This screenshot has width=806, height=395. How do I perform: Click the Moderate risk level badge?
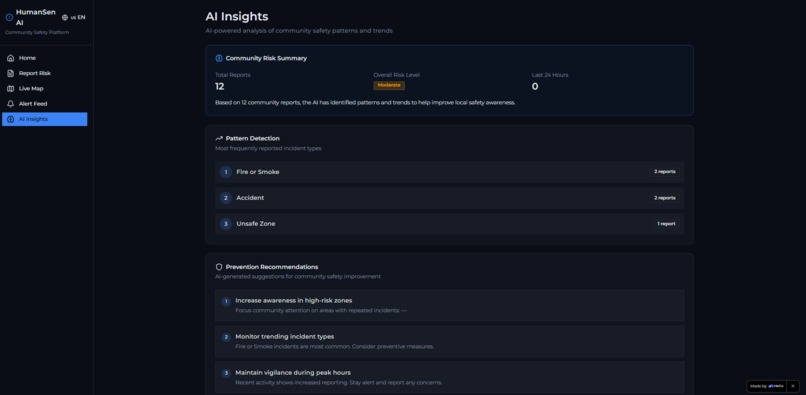tap(389, 85)
